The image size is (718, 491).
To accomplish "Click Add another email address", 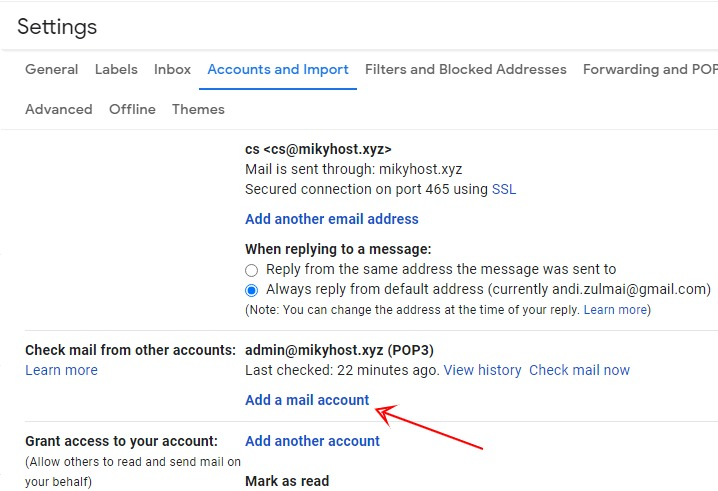I will coord(332,219).
